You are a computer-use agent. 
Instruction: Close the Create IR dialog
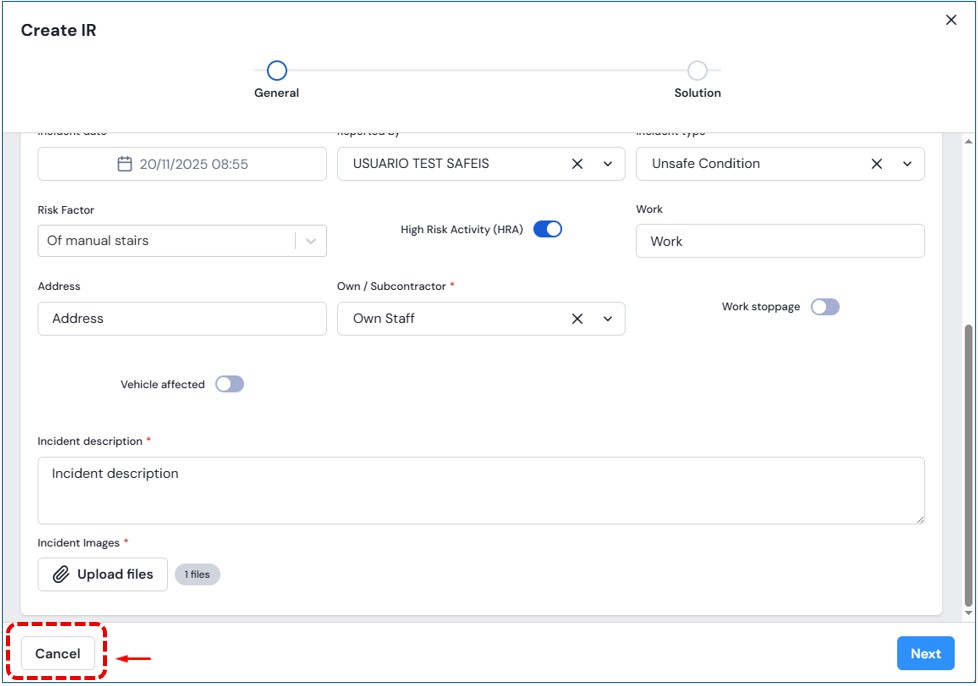(x=951, y=20)
